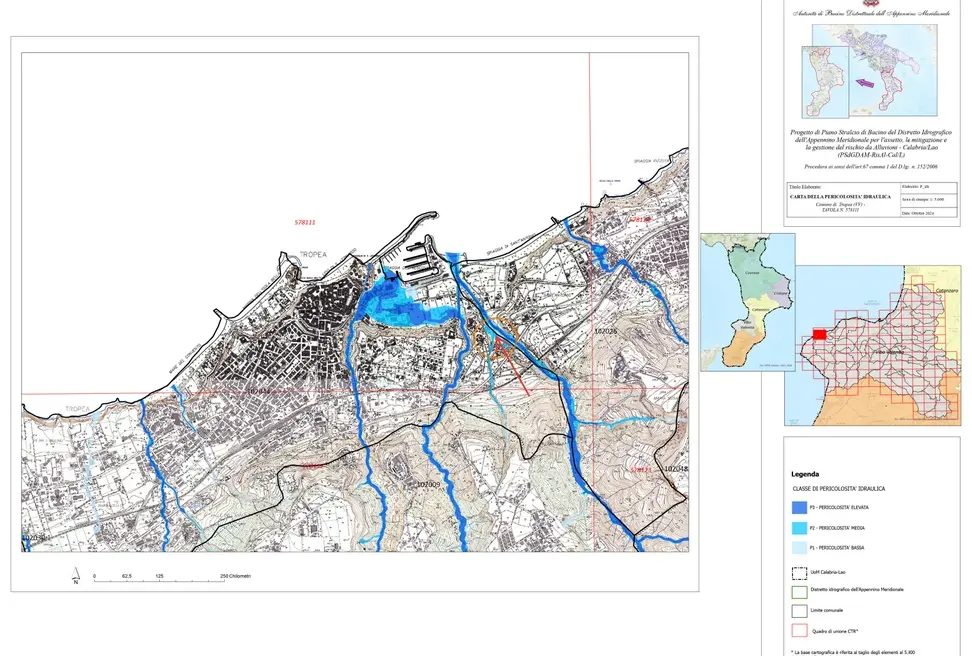Click the Legenda heading

point(805,474)
